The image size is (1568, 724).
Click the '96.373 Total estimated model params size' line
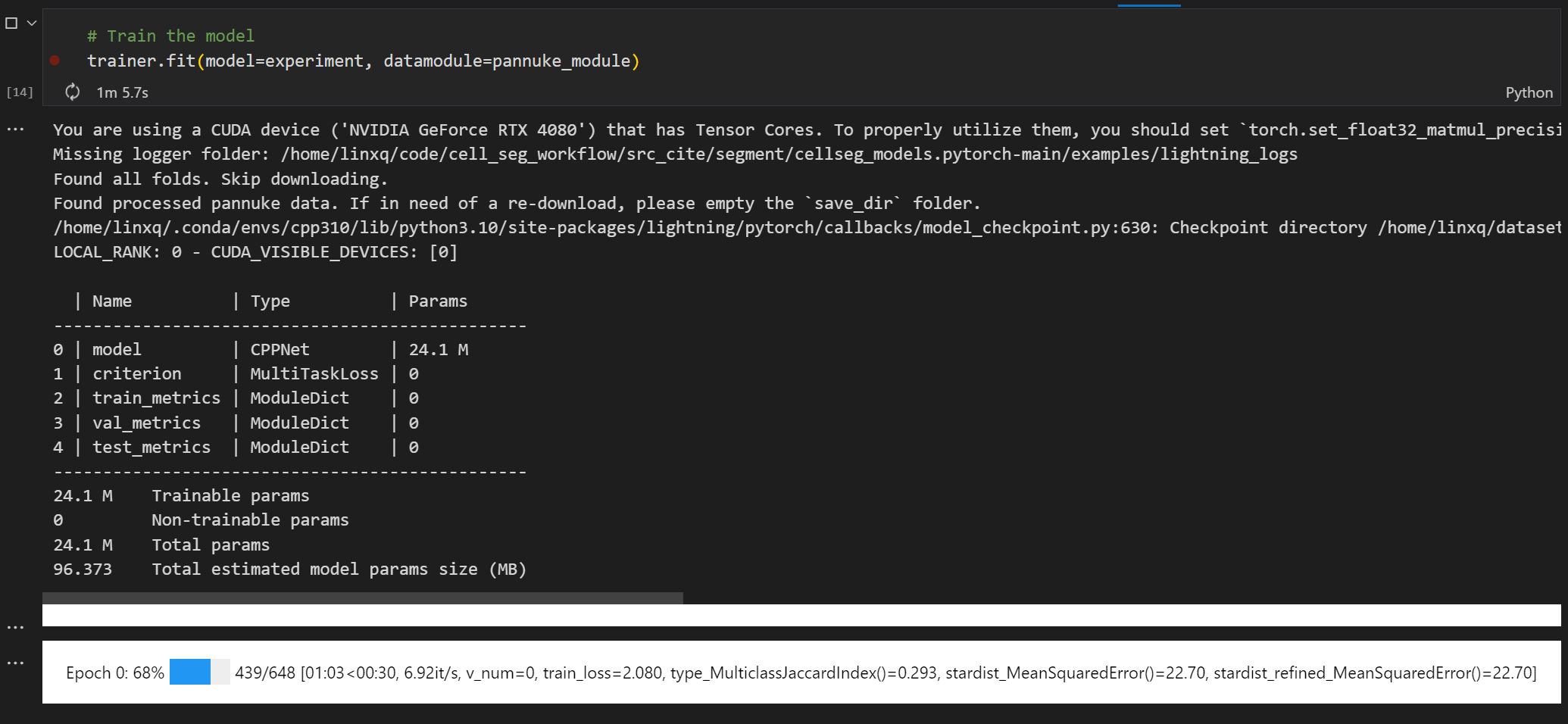pos(289,569)
